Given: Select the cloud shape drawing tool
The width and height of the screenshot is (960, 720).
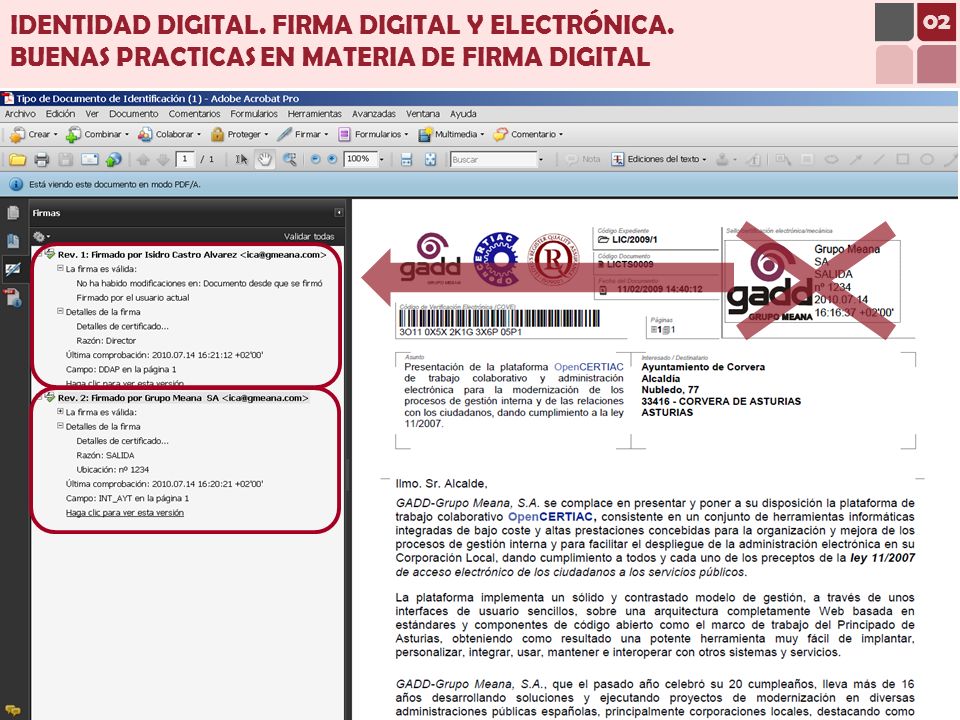Looking at the screenshot, I should point(831,159).
